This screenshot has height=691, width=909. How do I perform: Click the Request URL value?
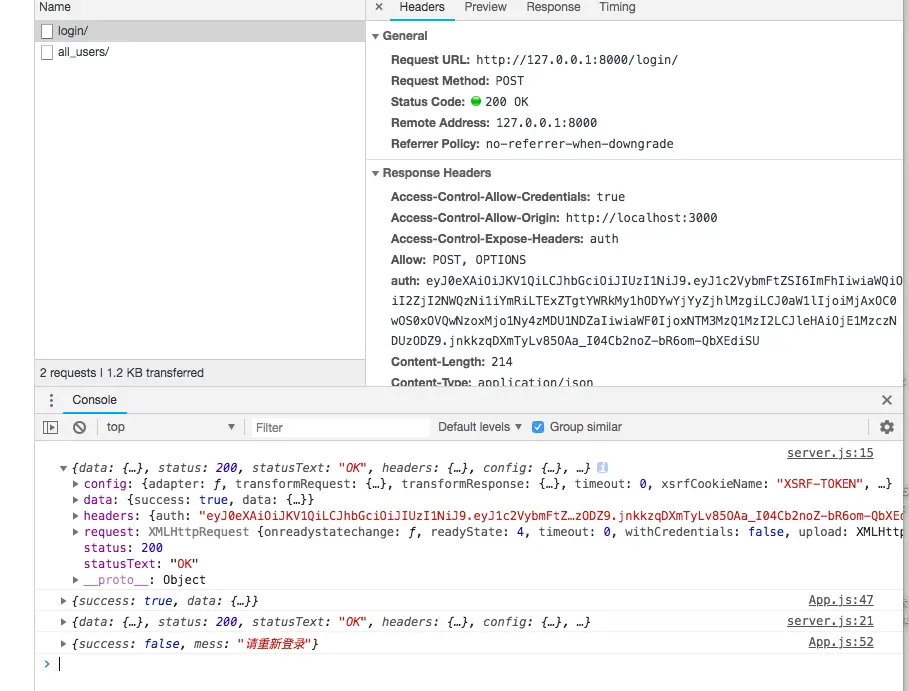pos(577,60)
